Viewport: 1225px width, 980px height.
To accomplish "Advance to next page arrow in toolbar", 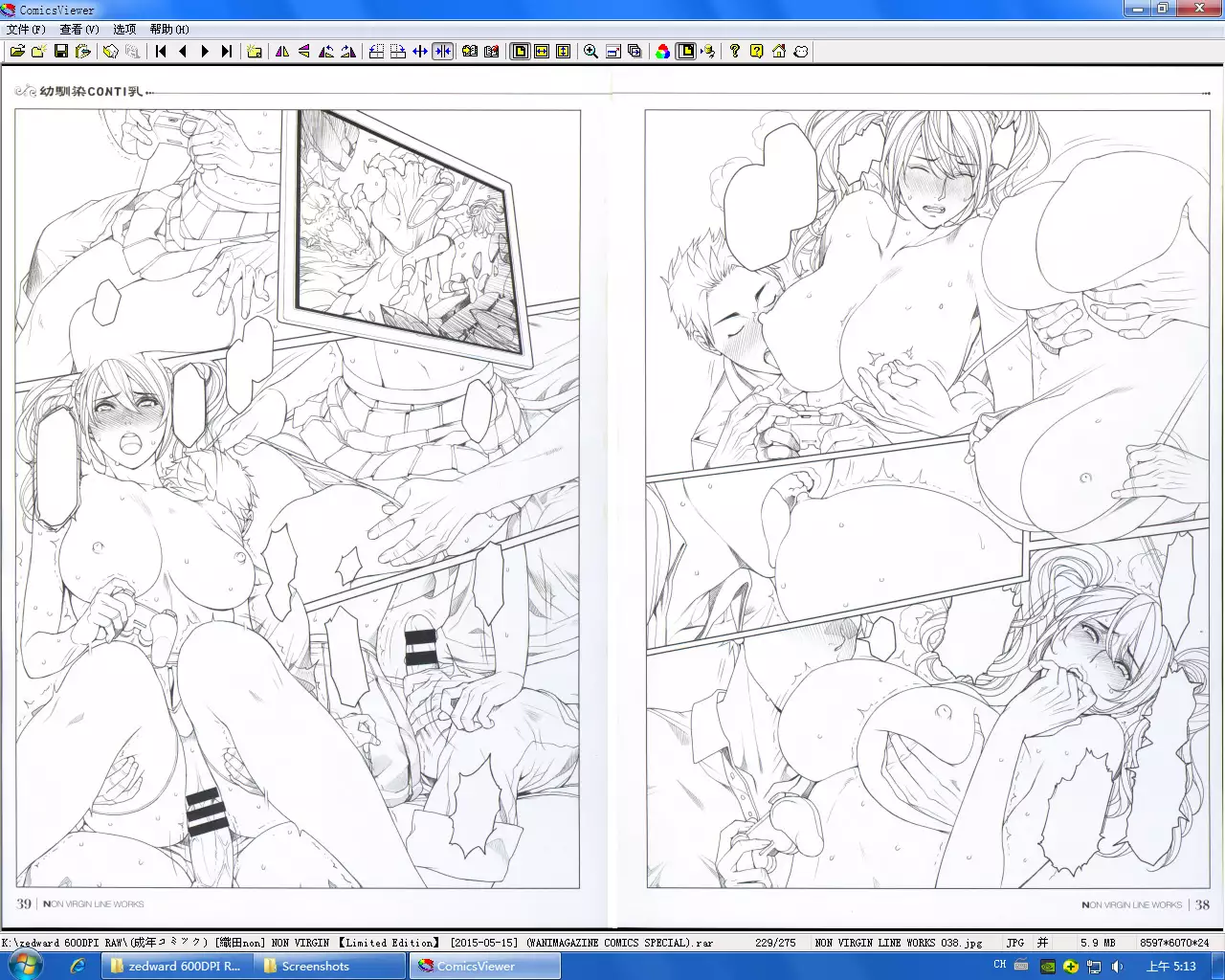I will pos(205,52).
